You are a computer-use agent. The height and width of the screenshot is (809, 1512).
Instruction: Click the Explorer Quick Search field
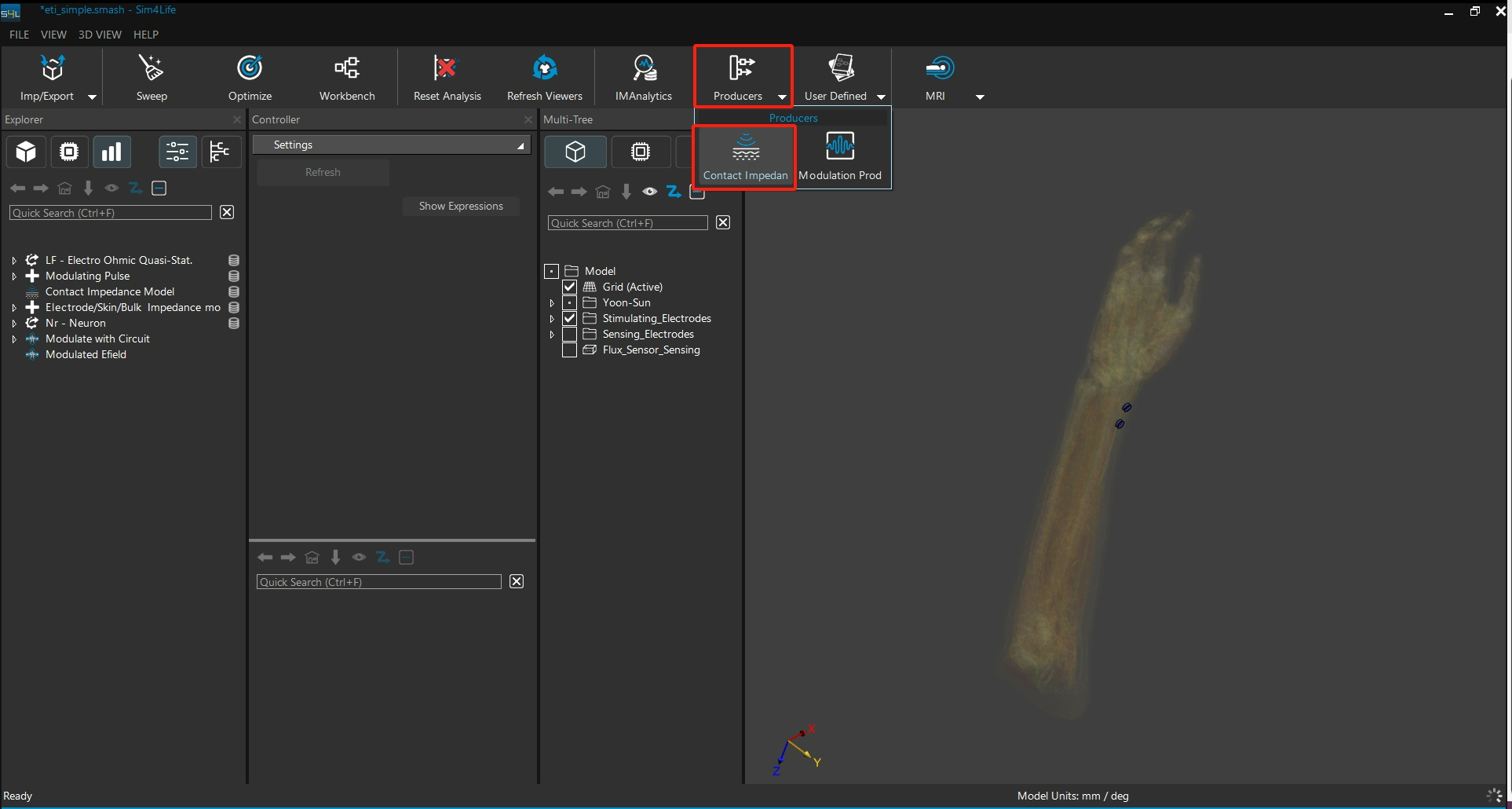[110, 213]
